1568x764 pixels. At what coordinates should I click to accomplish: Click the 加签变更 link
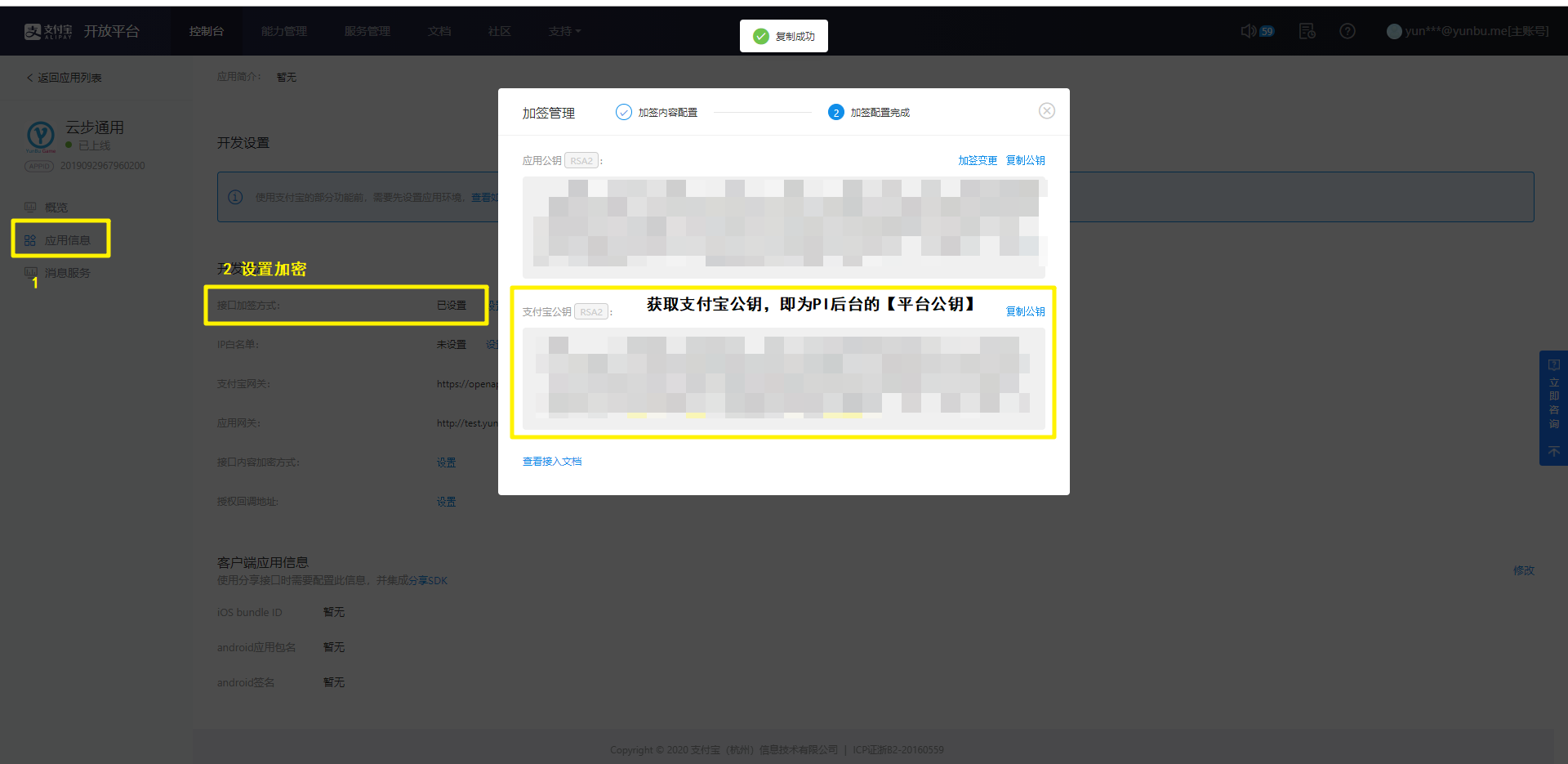pos(977,160)
